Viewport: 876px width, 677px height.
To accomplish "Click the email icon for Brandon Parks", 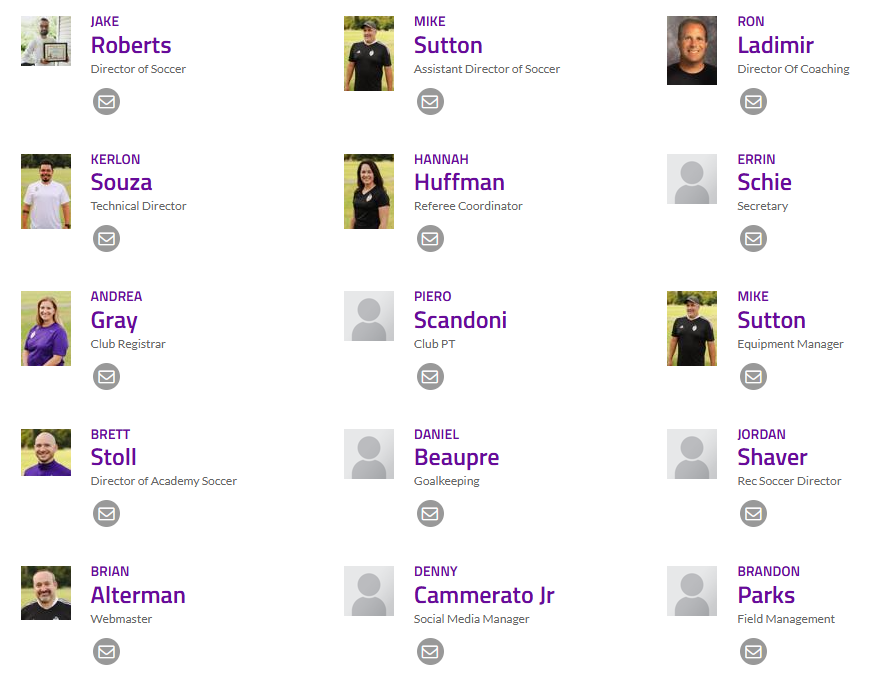I will (753, 651).
